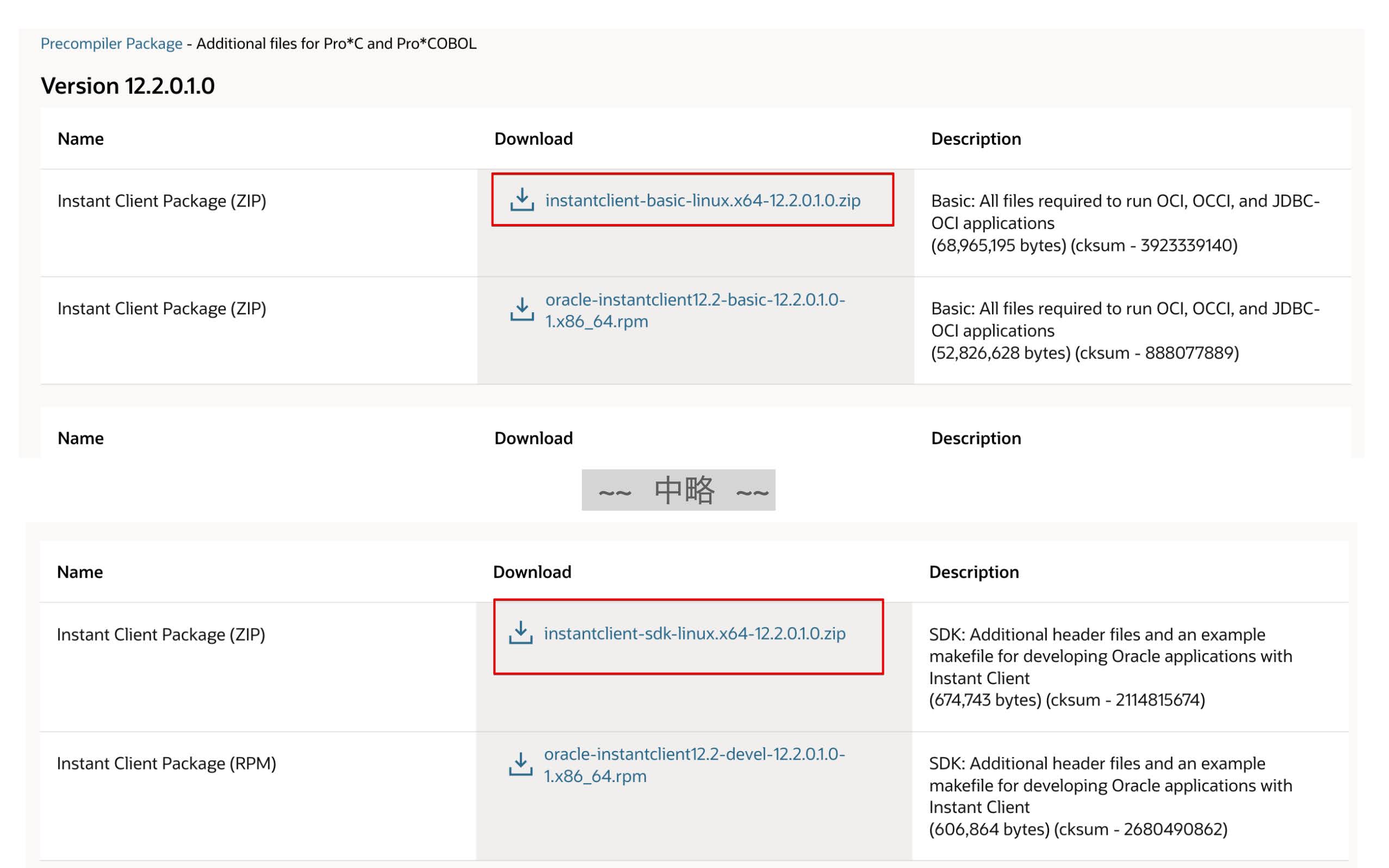Download instantclient-sdk-linux.x64-12.2.0.1.0.zip

point(694,633)
